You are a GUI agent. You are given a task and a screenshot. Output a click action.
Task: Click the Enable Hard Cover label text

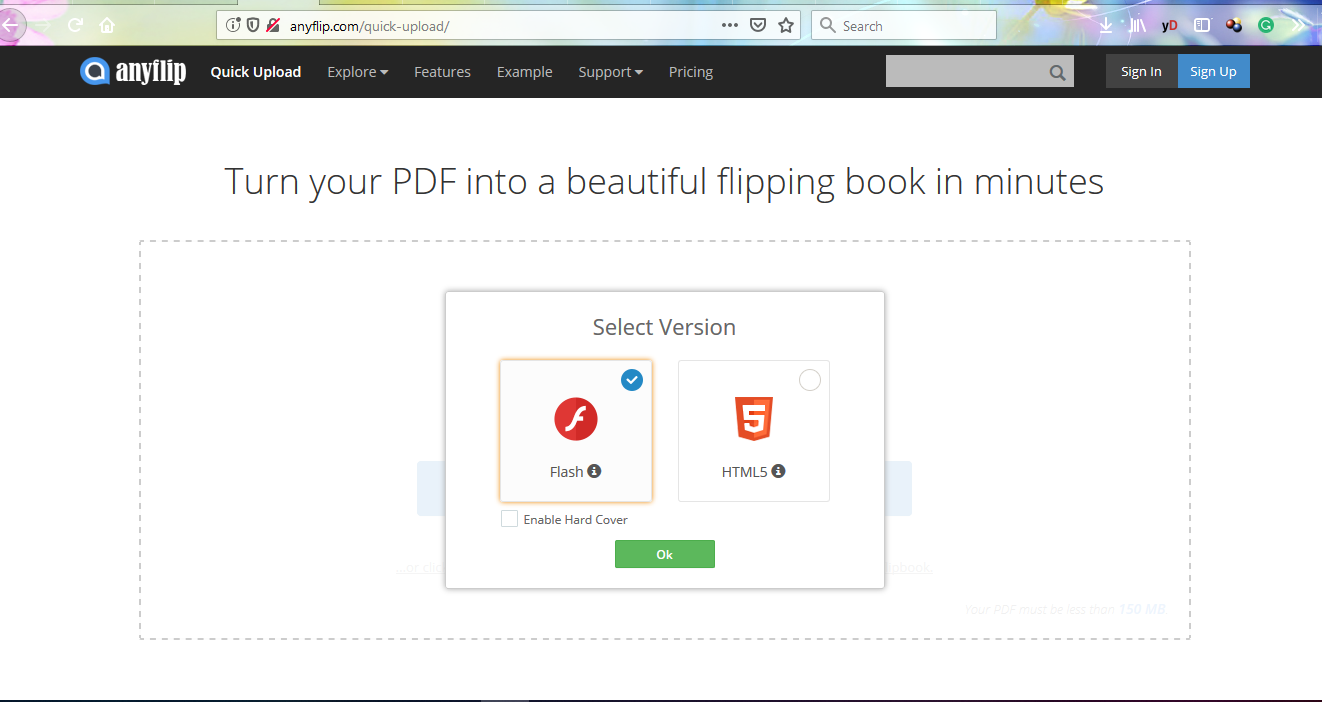(x=576, y=520)
